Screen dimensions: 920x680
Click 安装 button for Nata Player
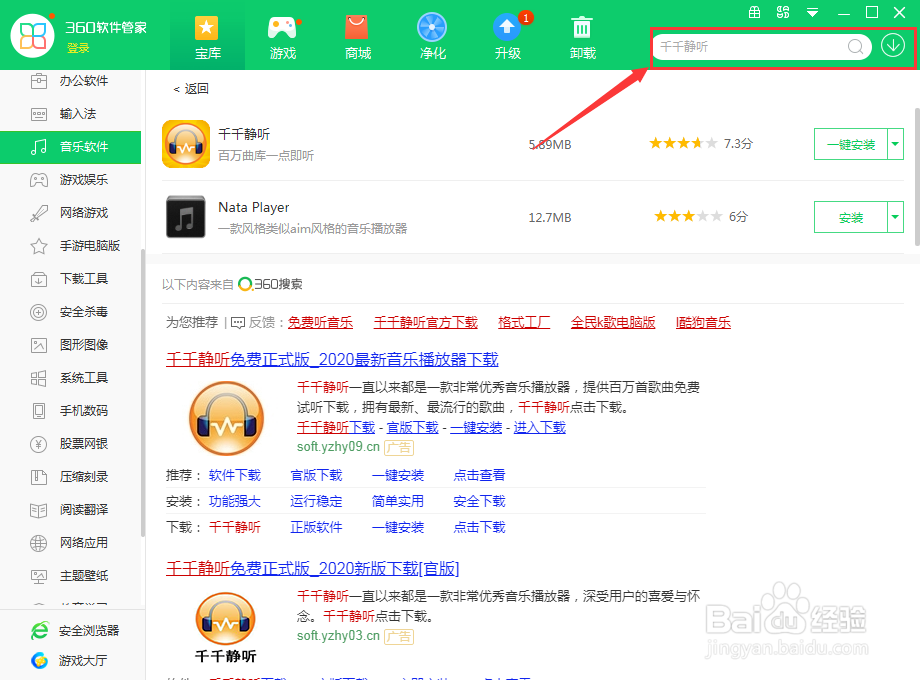(850, 217)
